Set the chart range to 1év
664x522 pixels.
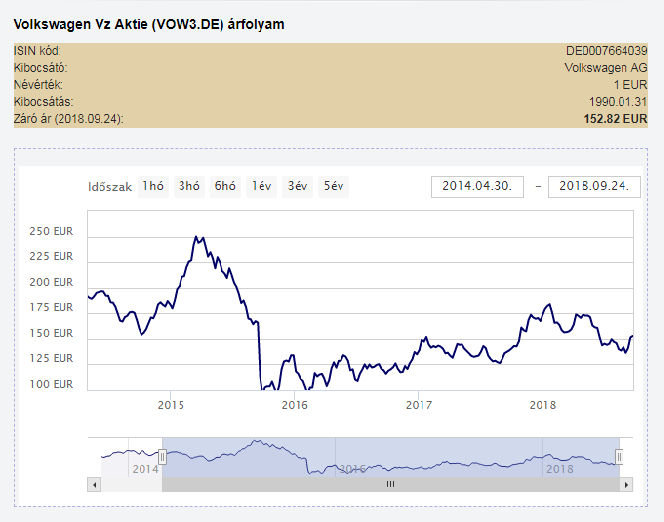tap(262, 186)
